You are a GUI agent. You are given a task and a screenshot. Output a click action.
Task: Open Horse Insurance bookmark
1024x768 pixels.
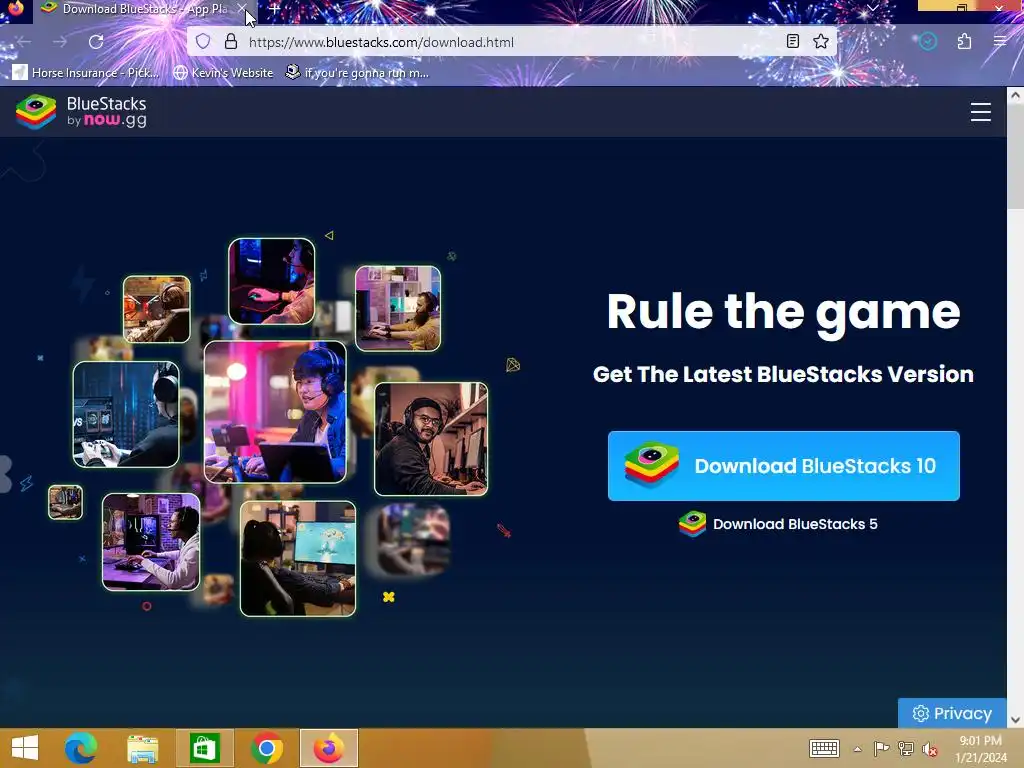coord(86,72)
